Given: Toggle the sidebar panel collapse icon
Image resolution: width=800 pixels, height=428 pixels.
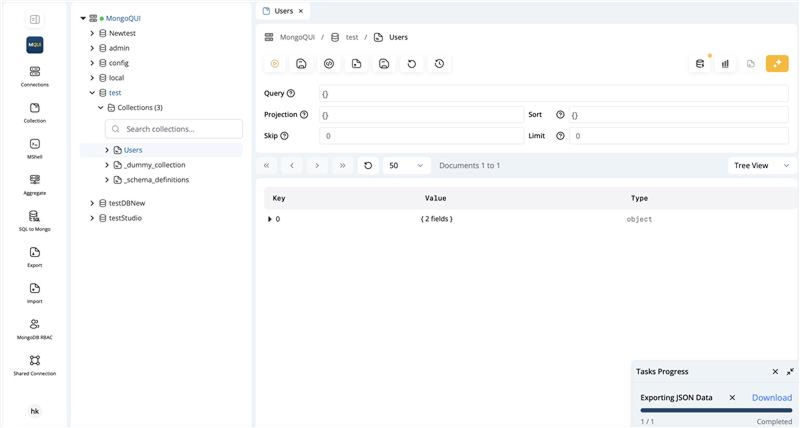Looking at the screenshot, I should [x=35, y=19].
